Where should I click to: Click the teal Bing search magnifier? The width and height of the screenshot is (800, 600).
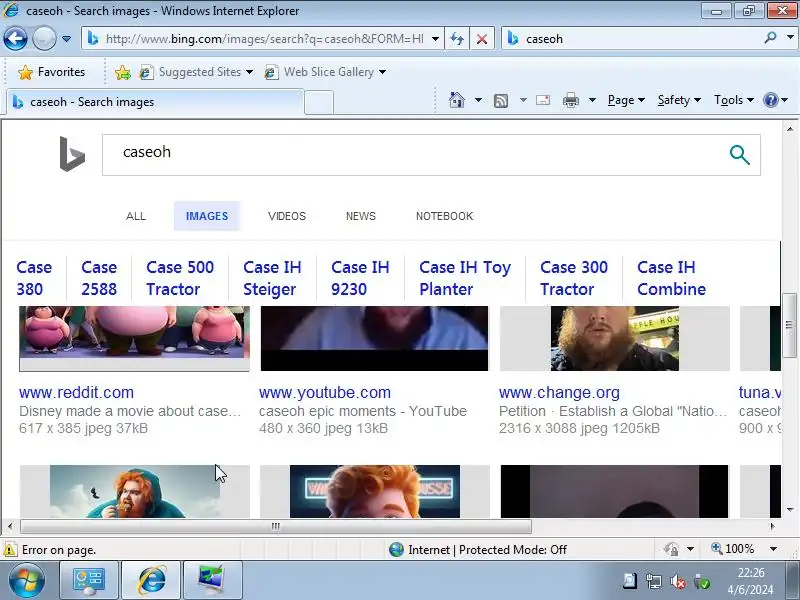click(x=739, y=155)
